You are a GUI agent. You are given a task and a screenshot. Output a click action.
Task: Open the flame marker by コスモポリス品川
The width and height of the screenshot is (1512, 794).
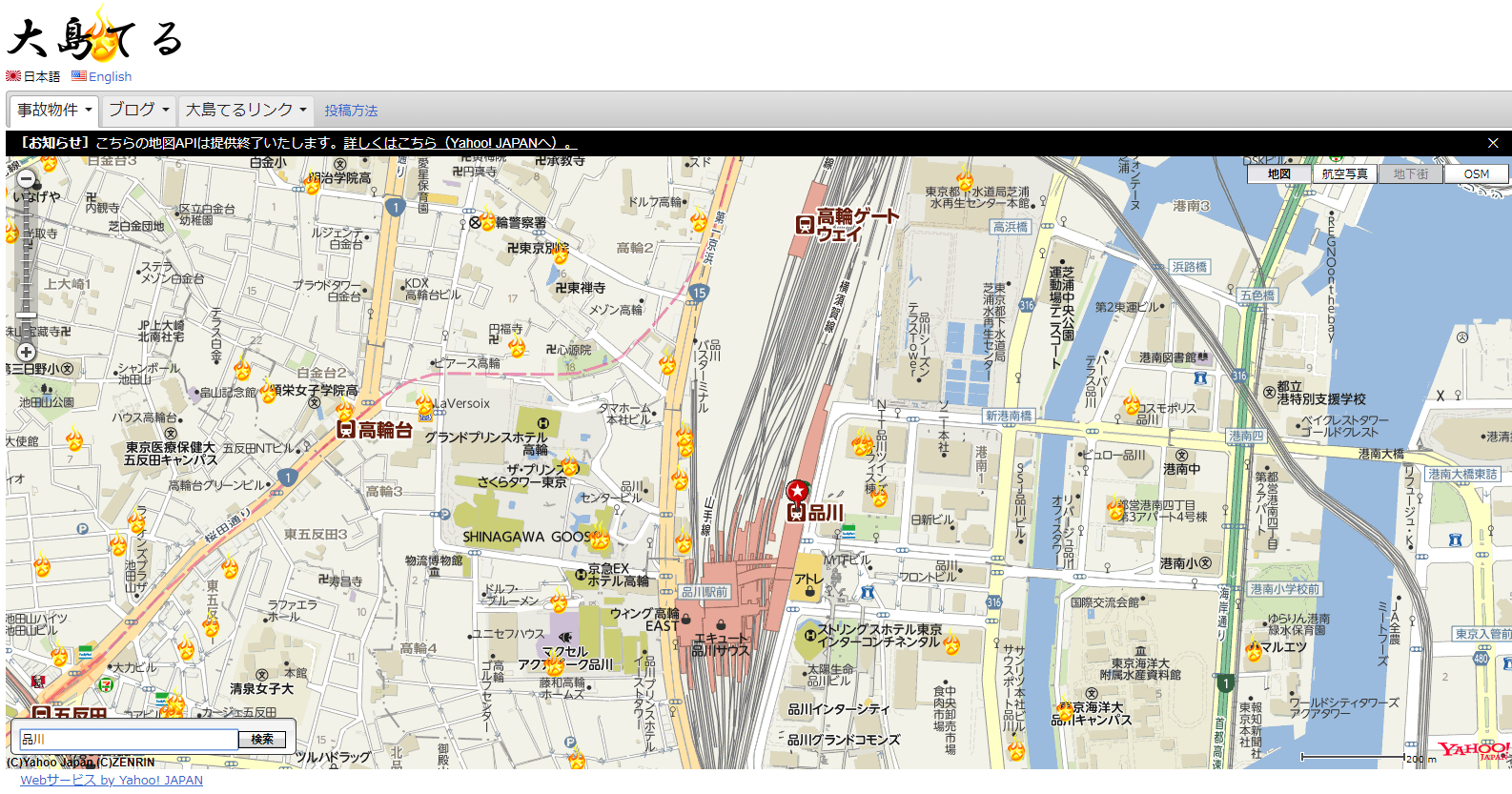[1132, 403]
